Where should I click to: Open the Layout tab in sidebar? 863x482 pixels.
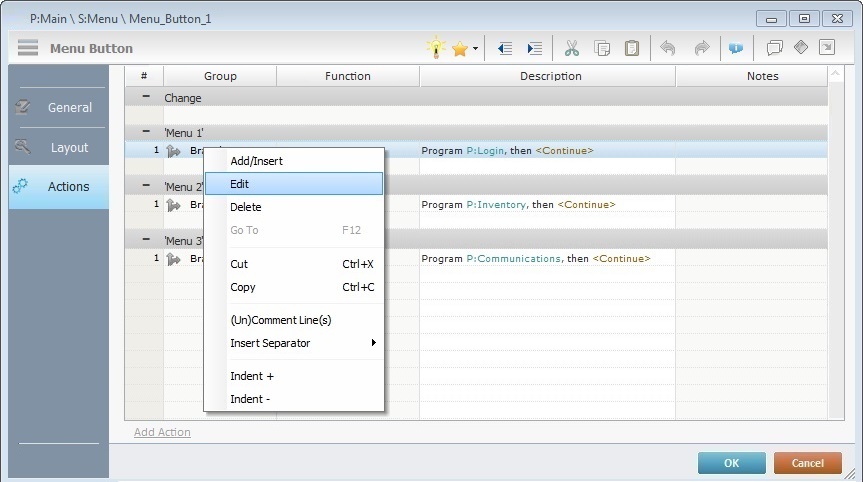coord(69,147)
